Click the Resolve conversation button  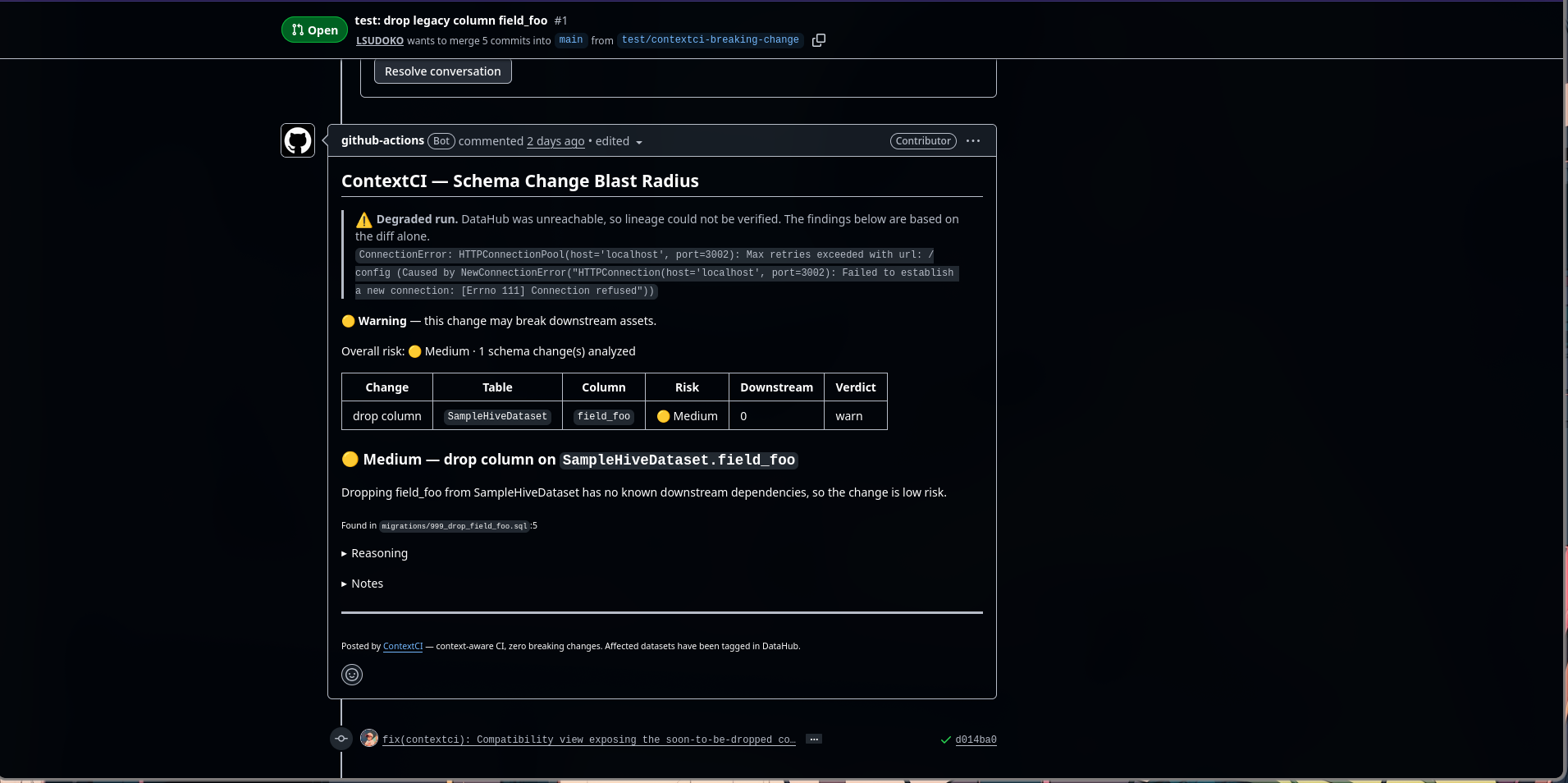click(443, 71)
